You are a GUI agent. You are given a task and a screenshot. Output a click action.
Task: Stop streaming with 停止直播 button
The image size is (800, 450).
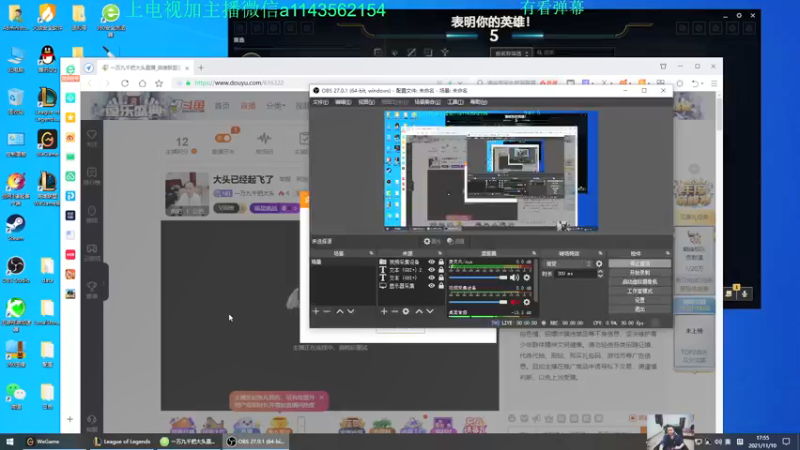pos(640,264)
